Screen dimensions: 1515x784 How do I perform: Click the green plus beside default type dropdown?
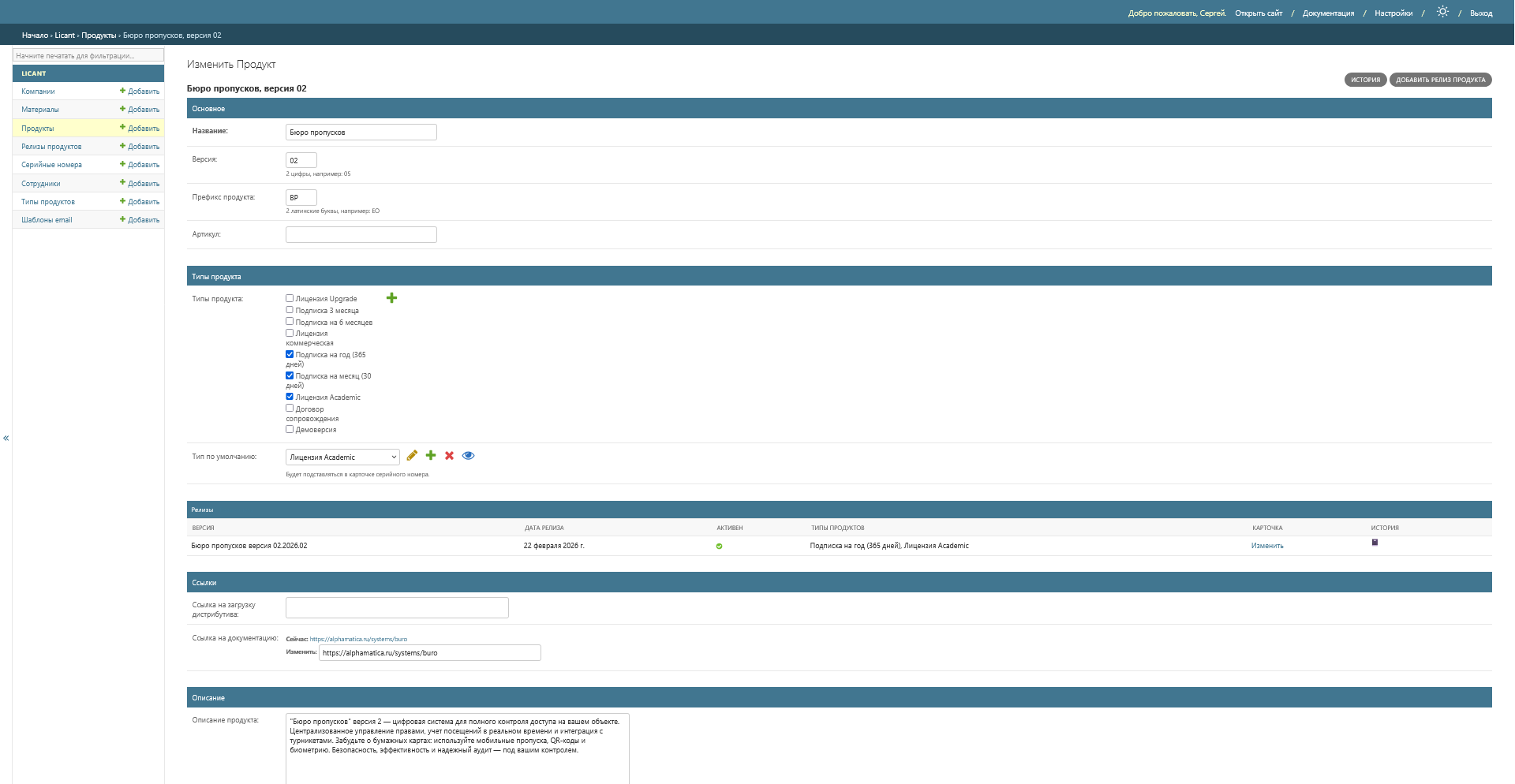431,456
